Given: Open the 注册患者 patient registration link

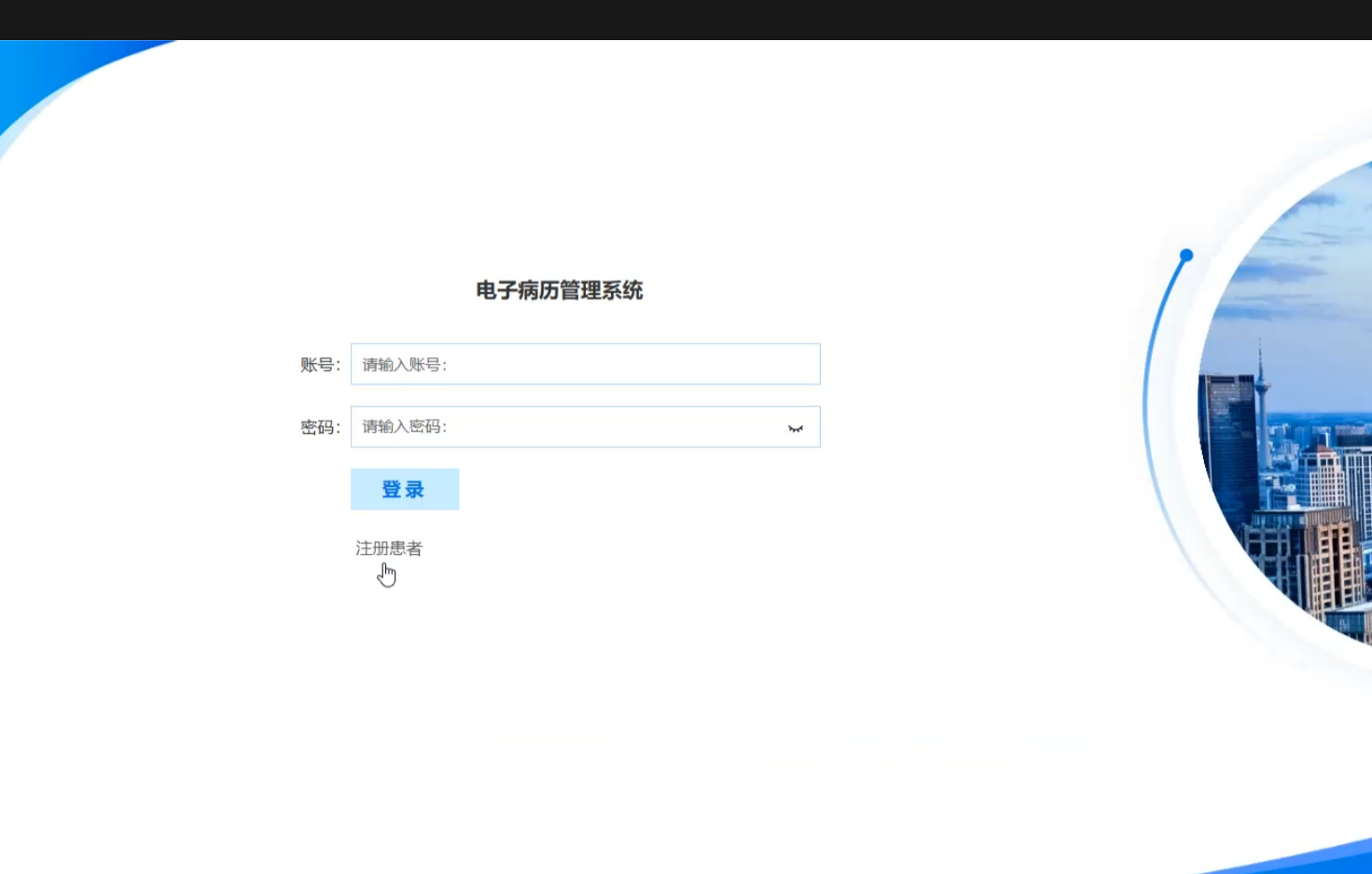Looking at the screenshot, I should pyautogui.click(x=388, y=548).
